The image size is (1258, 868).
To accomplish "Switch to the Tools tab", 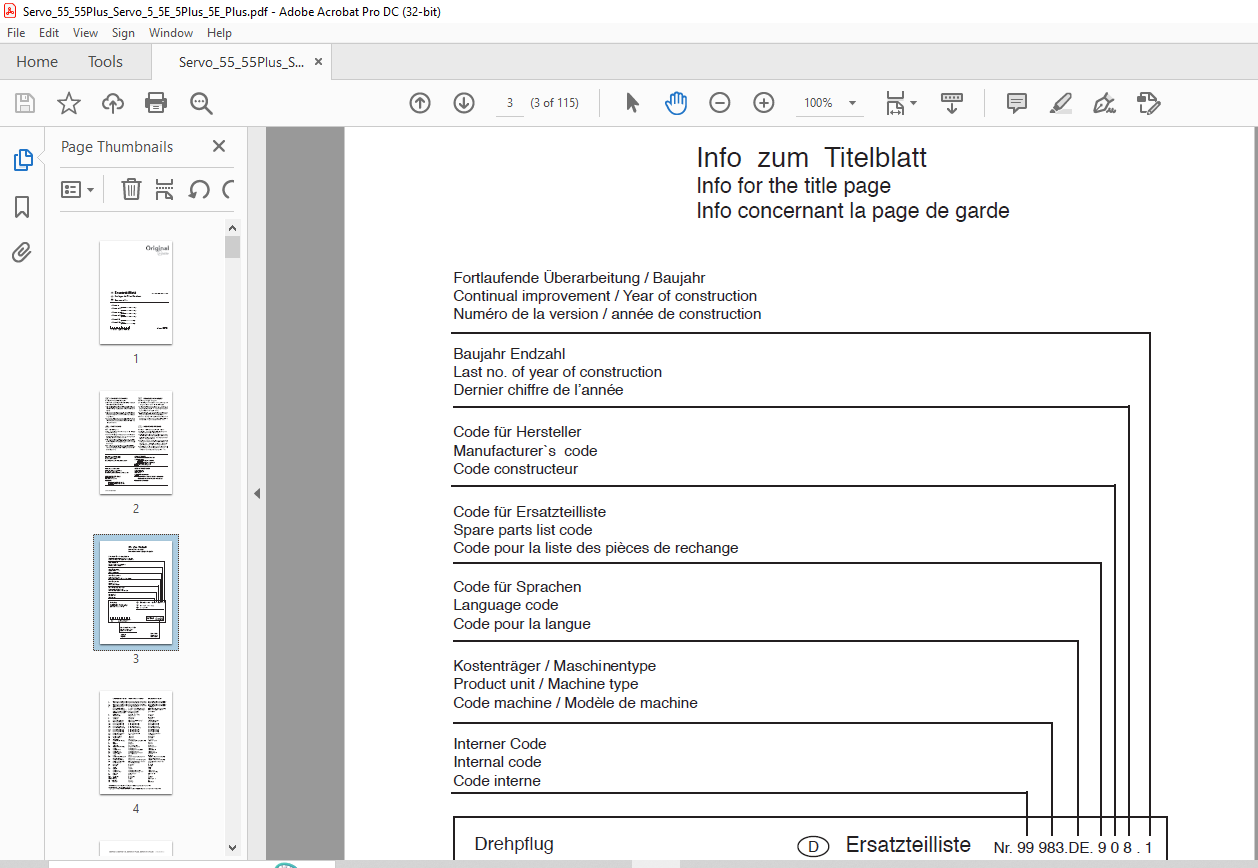I will [105, 62].
